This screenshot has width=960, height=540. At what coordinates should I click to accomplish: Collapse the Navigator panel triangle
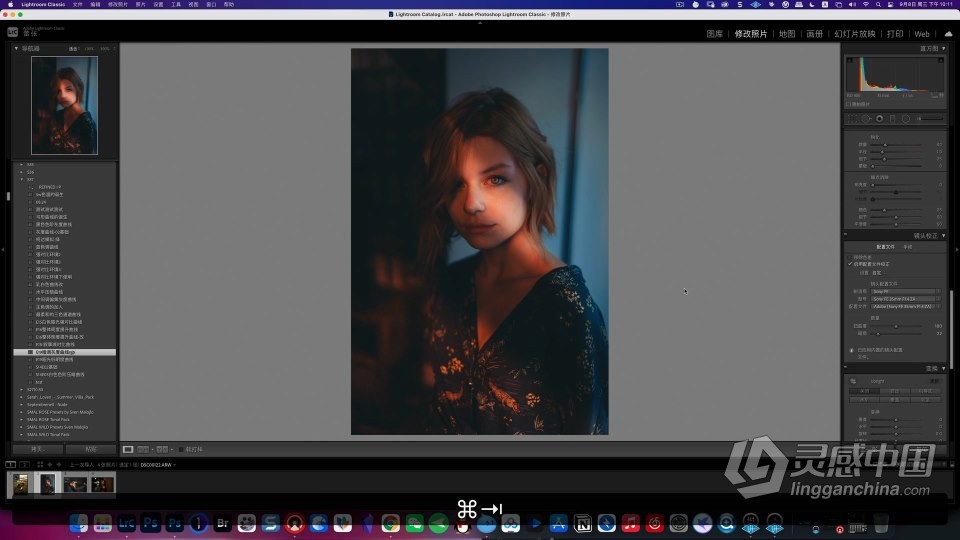[x=17, y=48]
